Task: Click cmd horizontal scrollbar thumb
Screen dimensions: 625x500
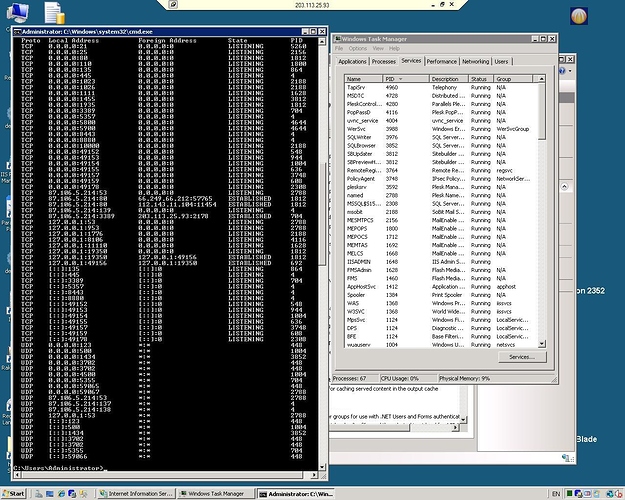Action: point(162,475)
